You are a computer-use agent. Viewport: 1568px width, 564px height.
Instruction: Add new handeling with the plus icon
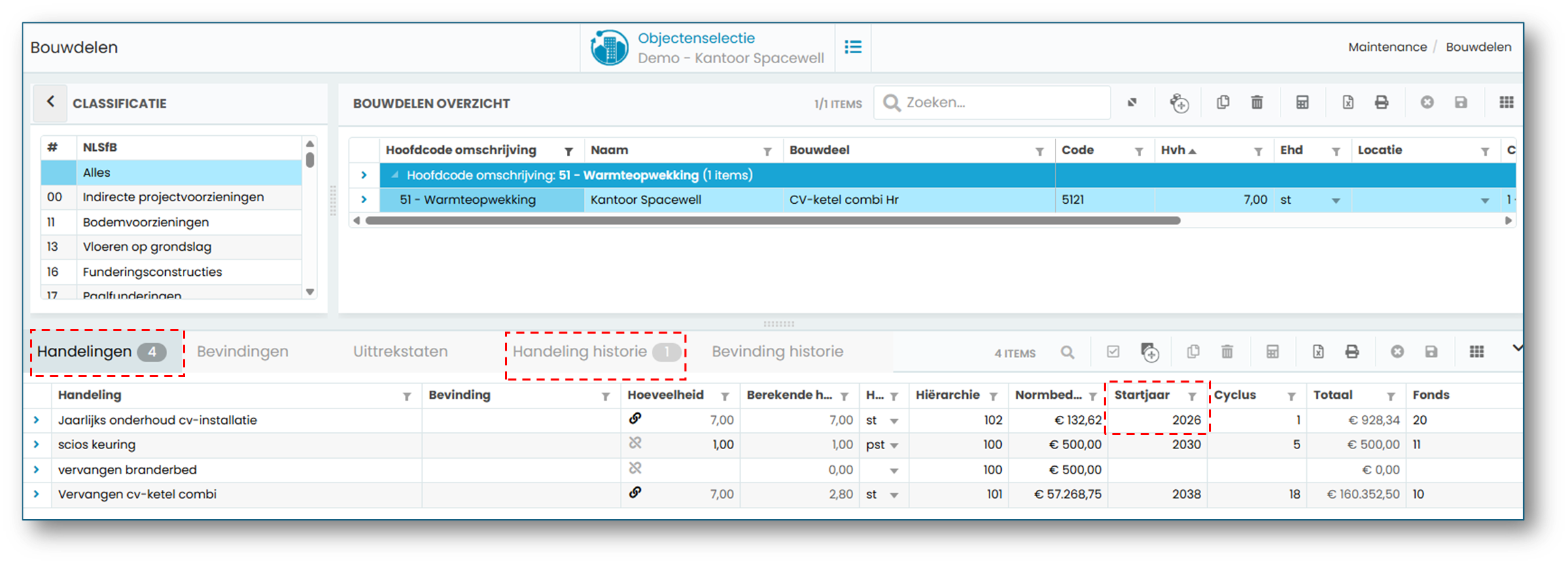pyautogui.click(x=1149, y=352)
